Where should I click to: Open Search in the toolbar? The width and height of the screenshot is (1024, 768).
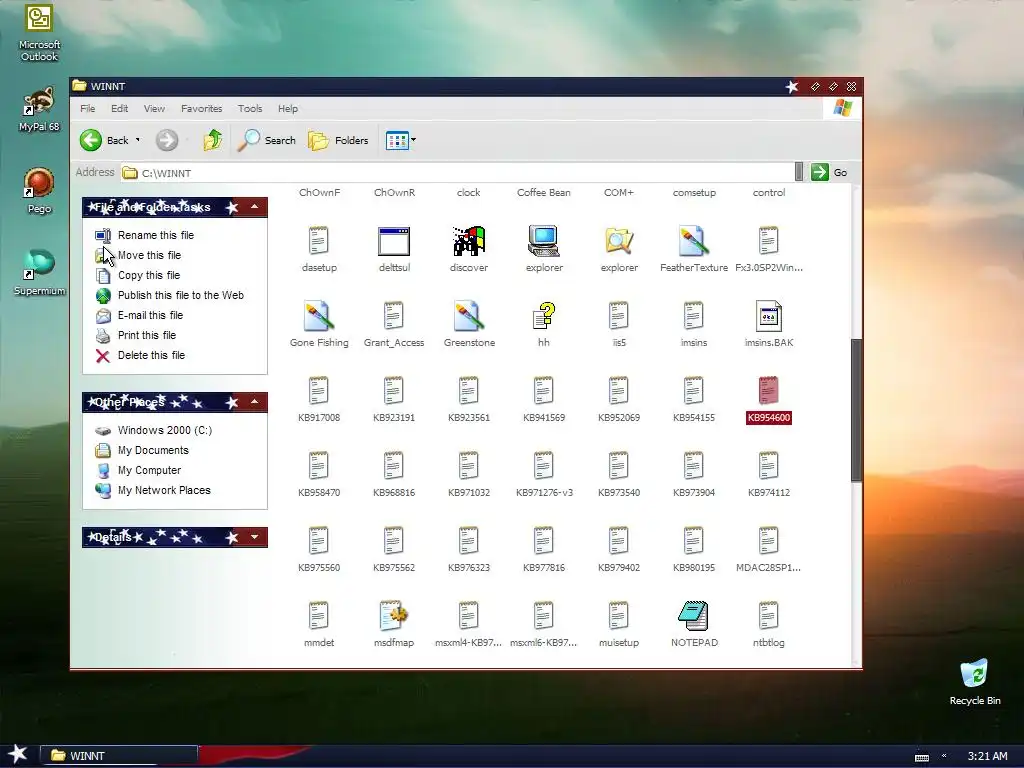(x=266, y=140)
